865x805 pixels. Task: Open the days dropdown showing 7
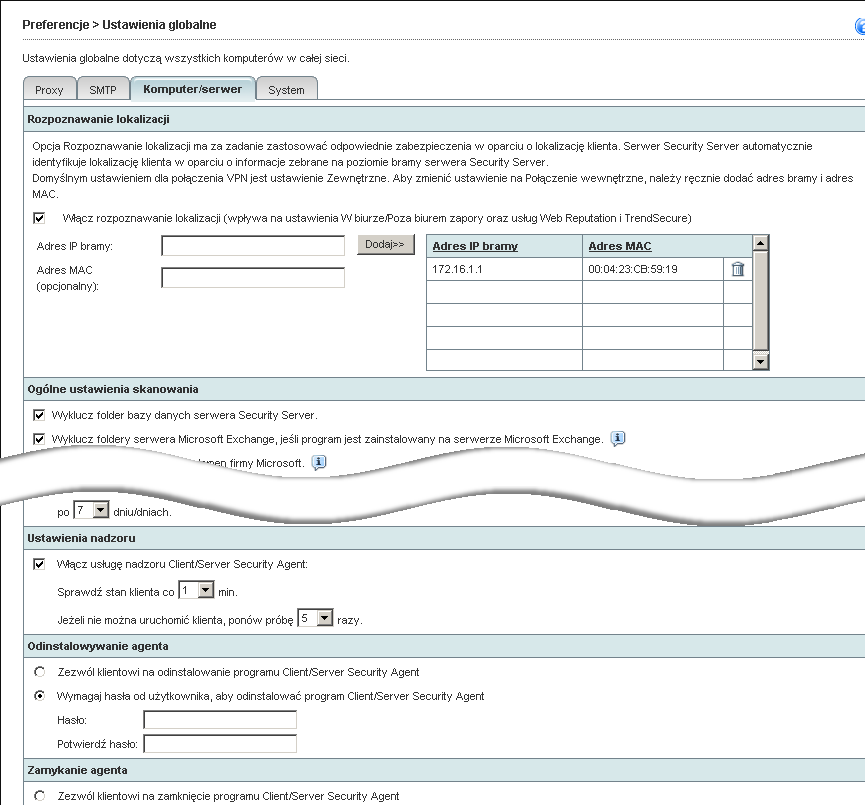[92, 510]
